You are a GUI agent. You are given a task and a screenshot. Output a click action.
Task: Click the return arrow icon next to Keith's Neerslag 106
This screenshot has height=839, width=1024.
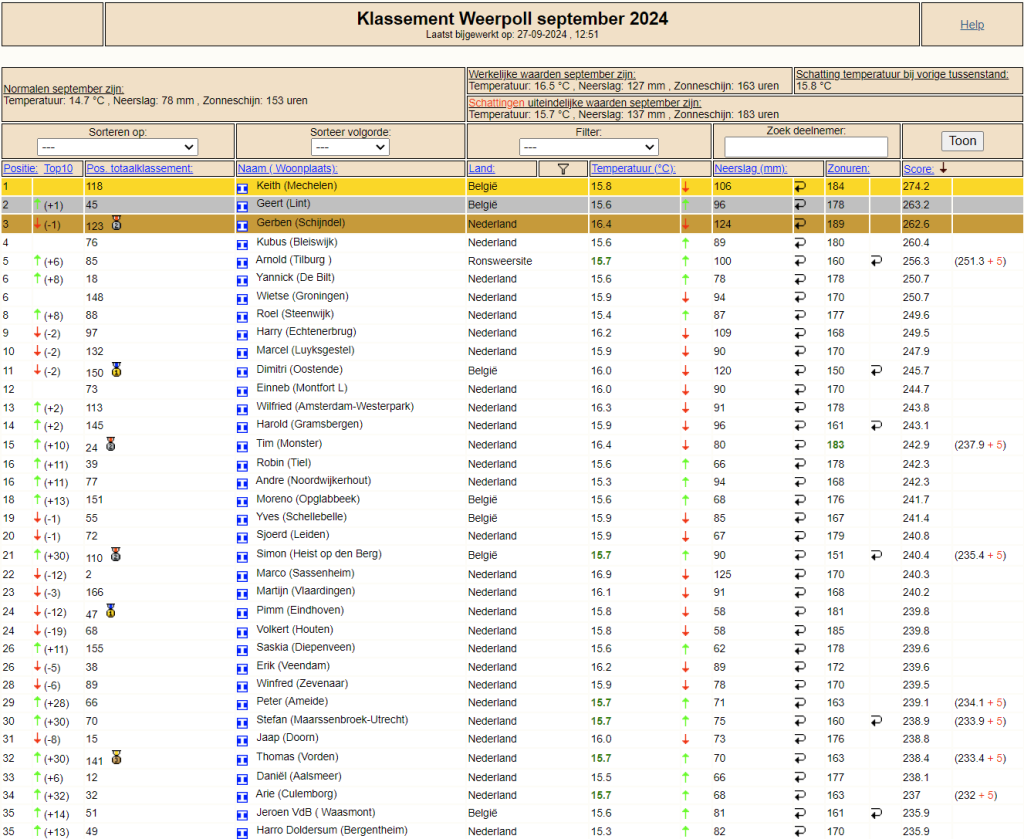800,187
